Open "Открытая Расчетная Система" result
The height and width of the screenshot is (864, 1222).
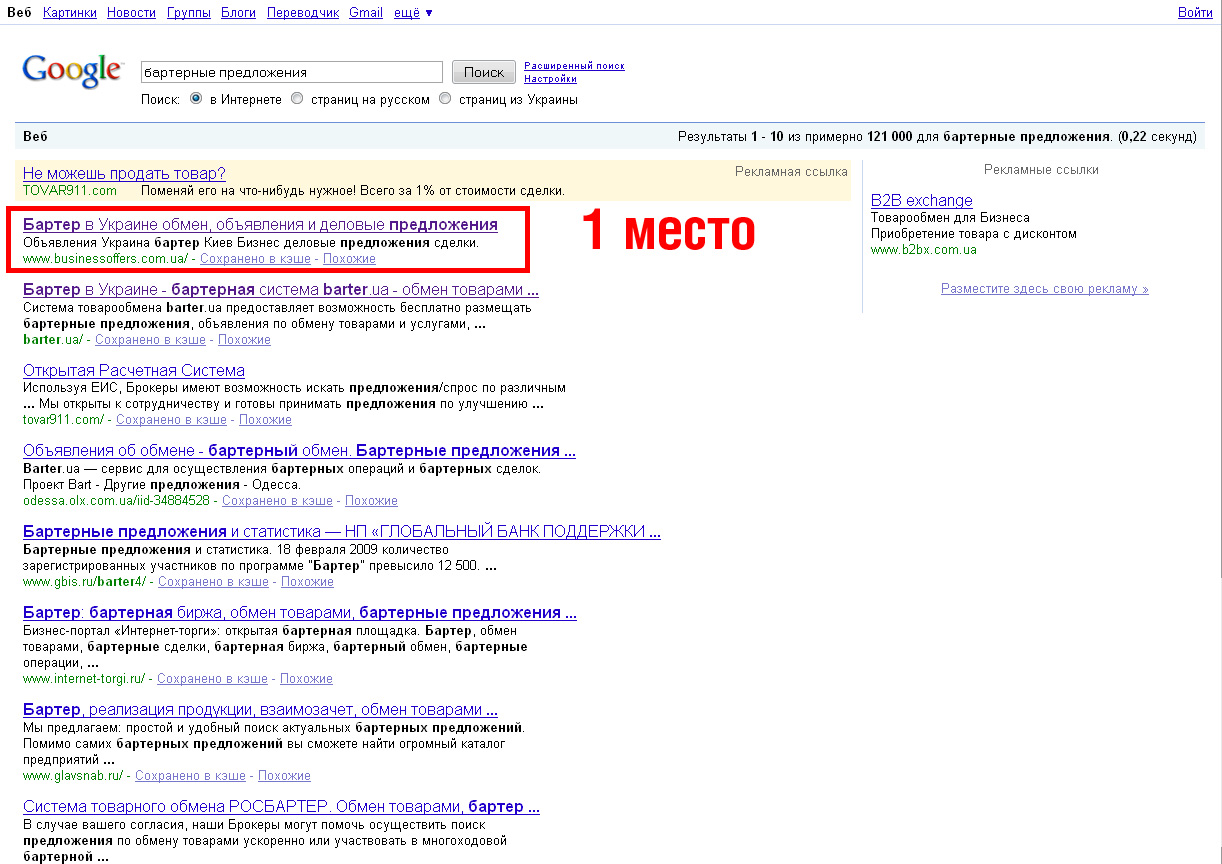click(x=134, y=371)
